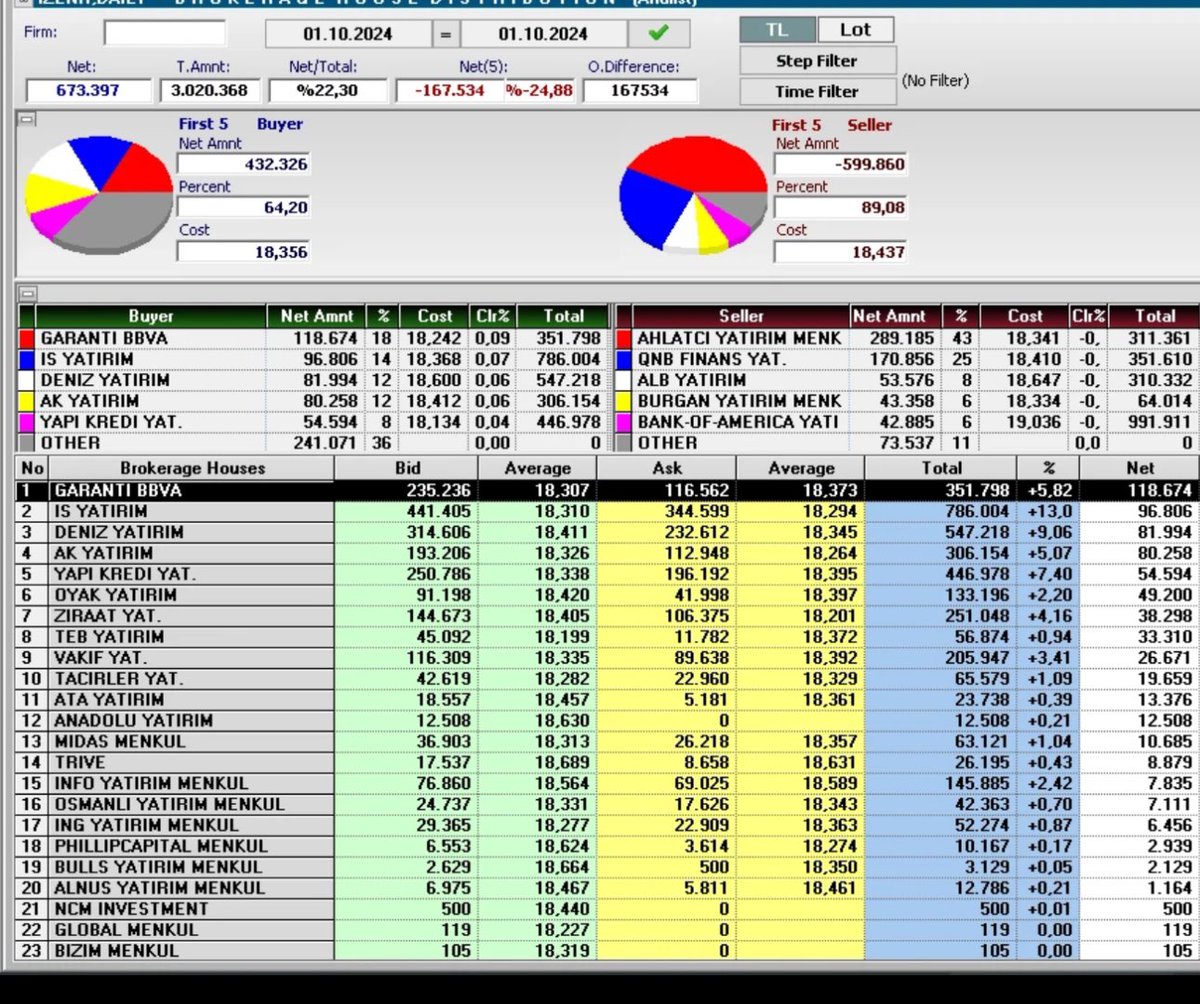Image resolution: width=1200 pixels, height=1004 pixels.
Task: Select the BIZIM MENKUL row
Action: (608, 951)
